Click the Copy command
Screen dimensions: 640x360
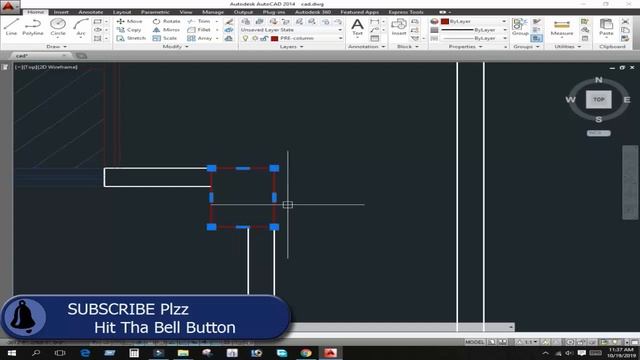point(129,30)
